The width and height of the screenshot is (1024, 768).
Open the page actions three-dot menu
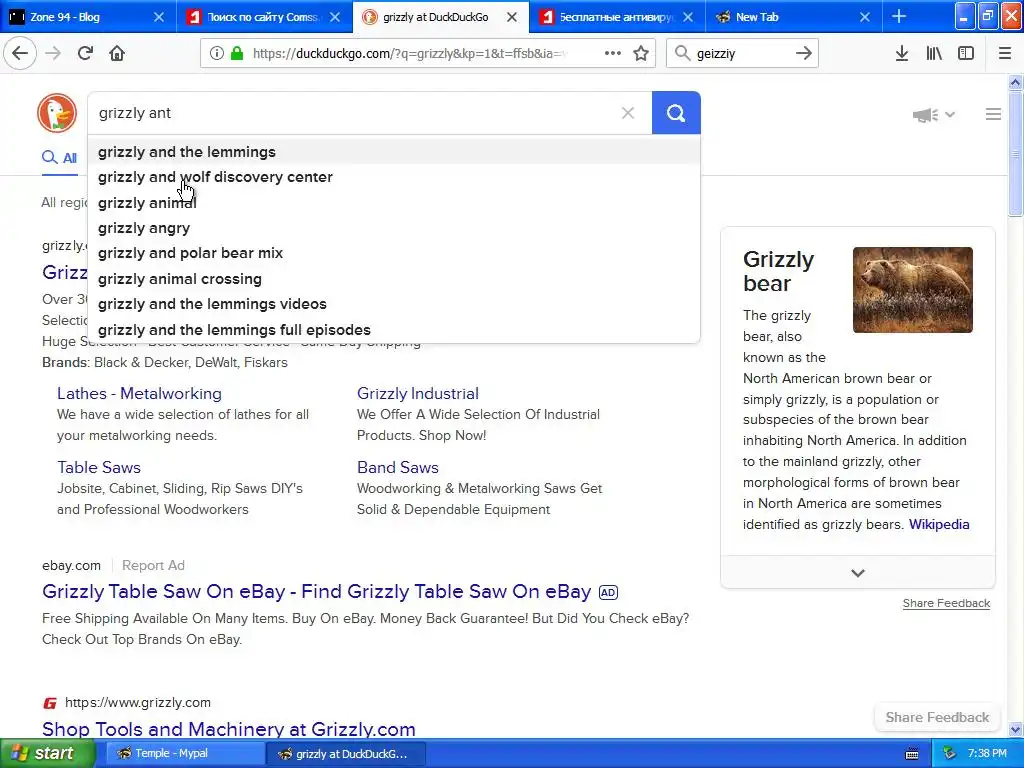click(613, 53)
